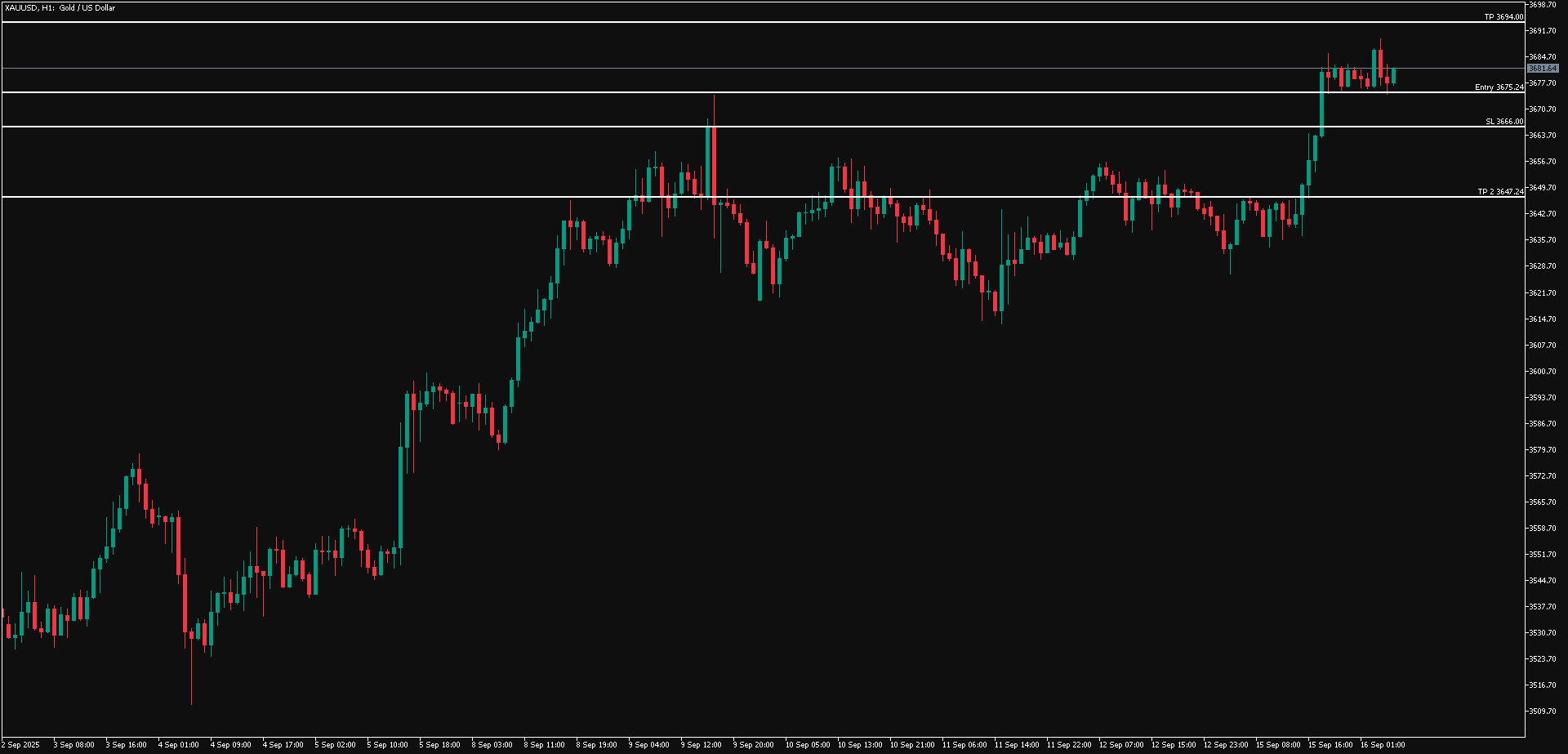Click the 3698.70 price axis label

tap(1542, 5)
